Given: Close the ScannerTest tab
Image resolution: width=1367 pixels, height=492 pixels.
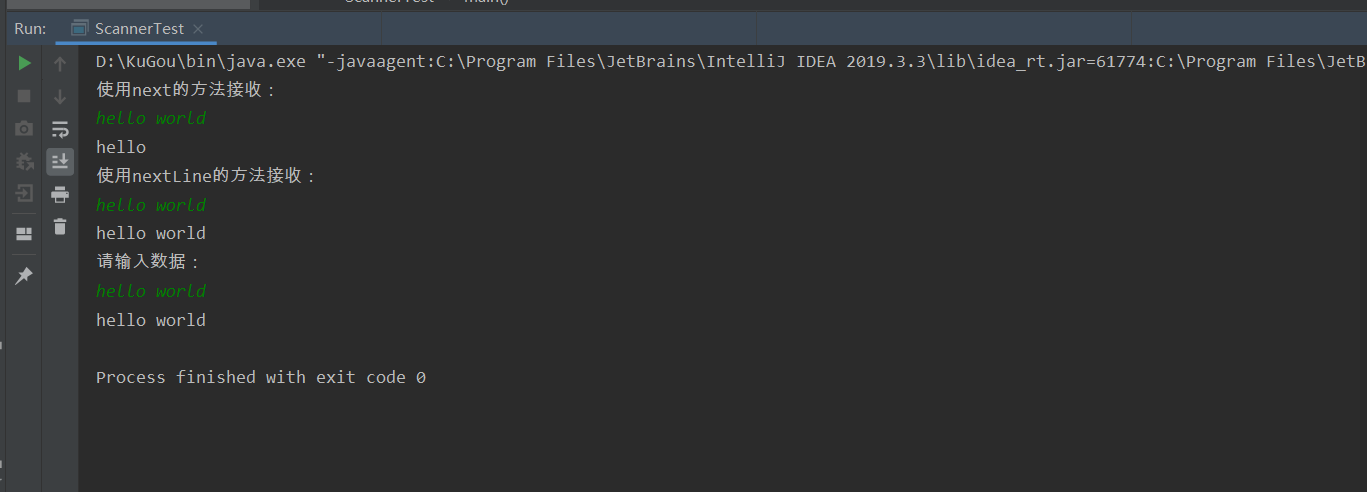Looking at the screenshot, I should coord(197,29).
